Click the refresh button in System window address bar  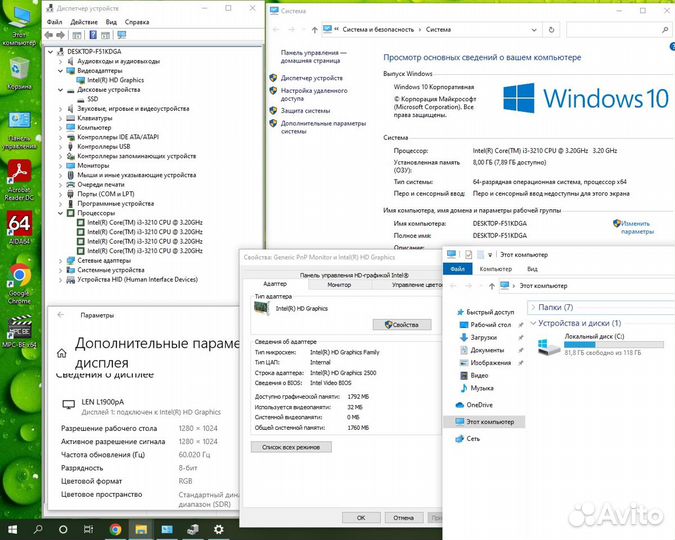pos(551,30)
